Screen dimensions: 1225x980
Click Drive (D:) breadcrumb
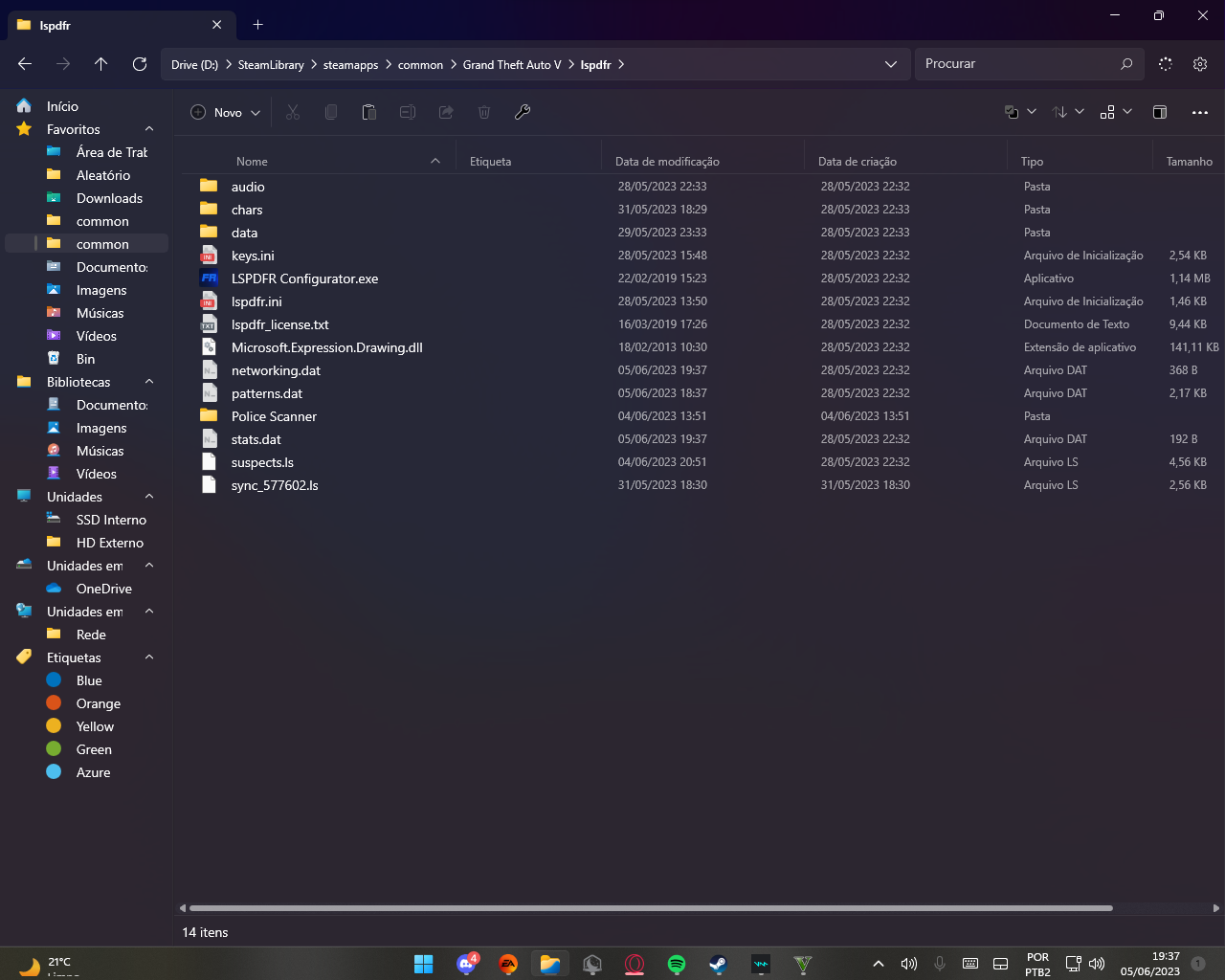click(194, 64)
